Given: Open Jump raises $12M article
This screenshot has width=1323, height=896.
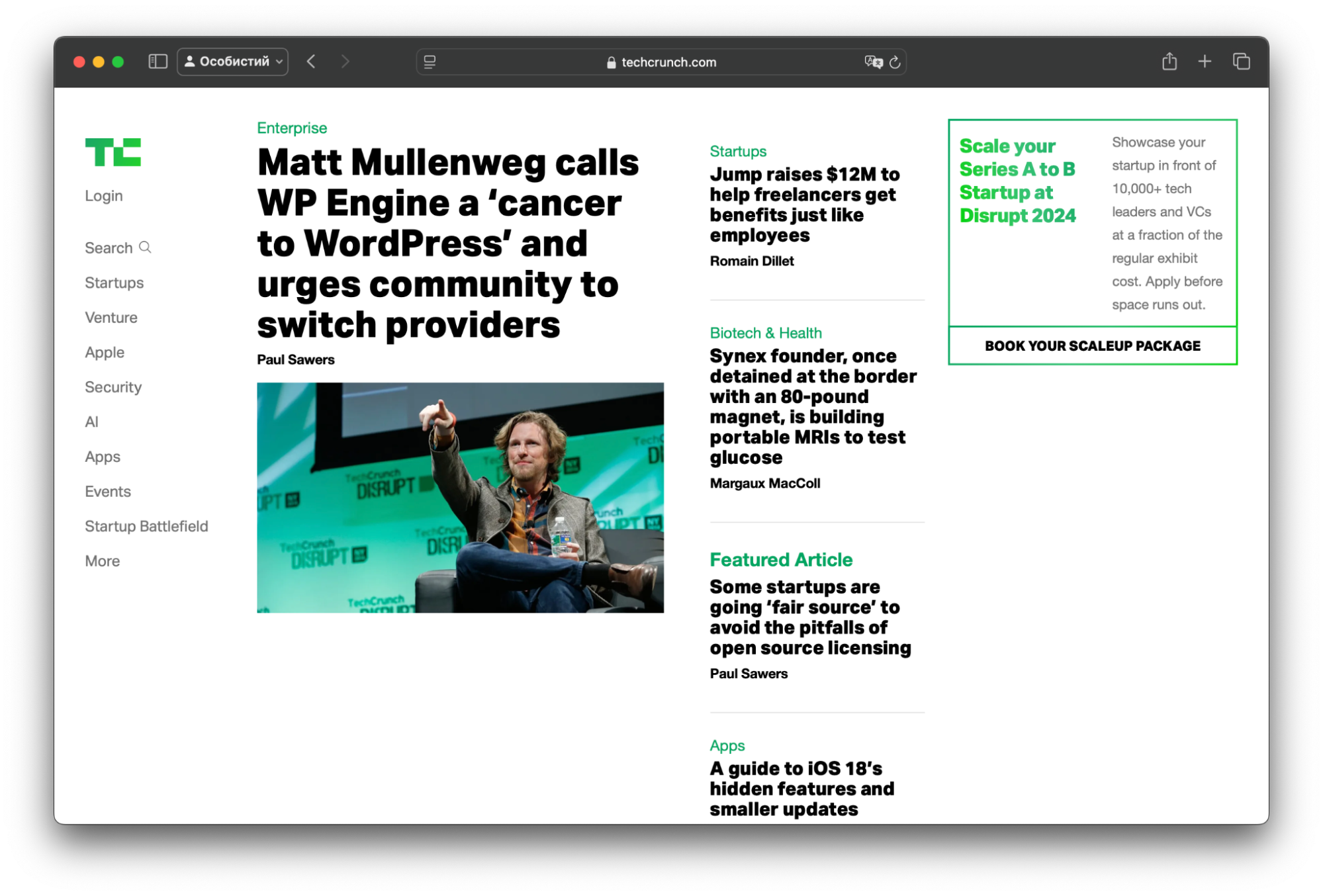Looking at the screenshot, I should [x=805, y=204].
